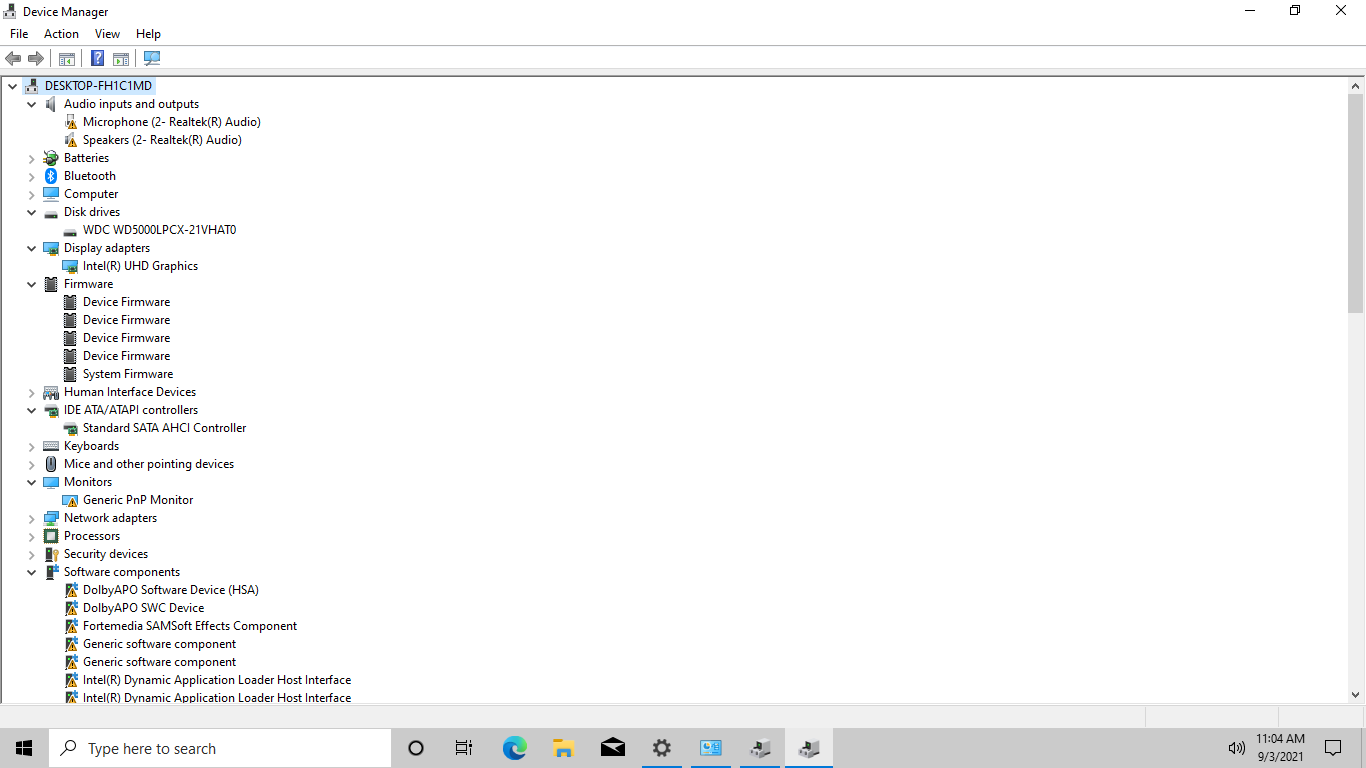Expand the Network adapters node arrow

tap(32, 518)
